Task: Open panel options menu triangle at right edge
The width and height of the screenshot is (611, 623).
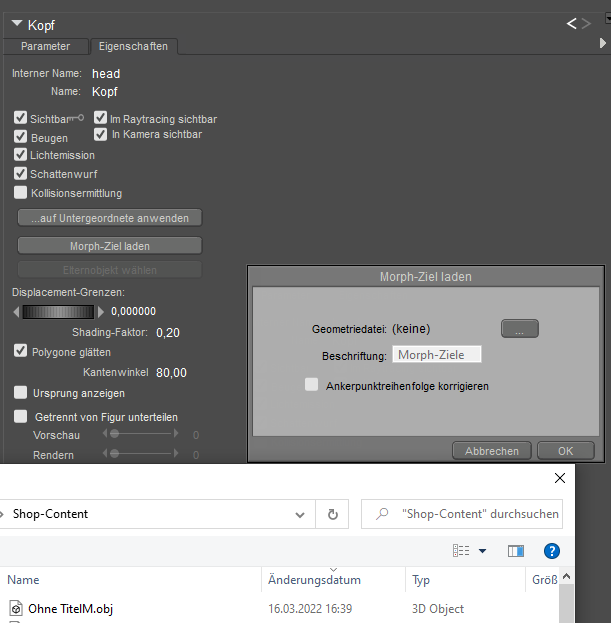Action: pyautogui.click(x=603, y=43)
